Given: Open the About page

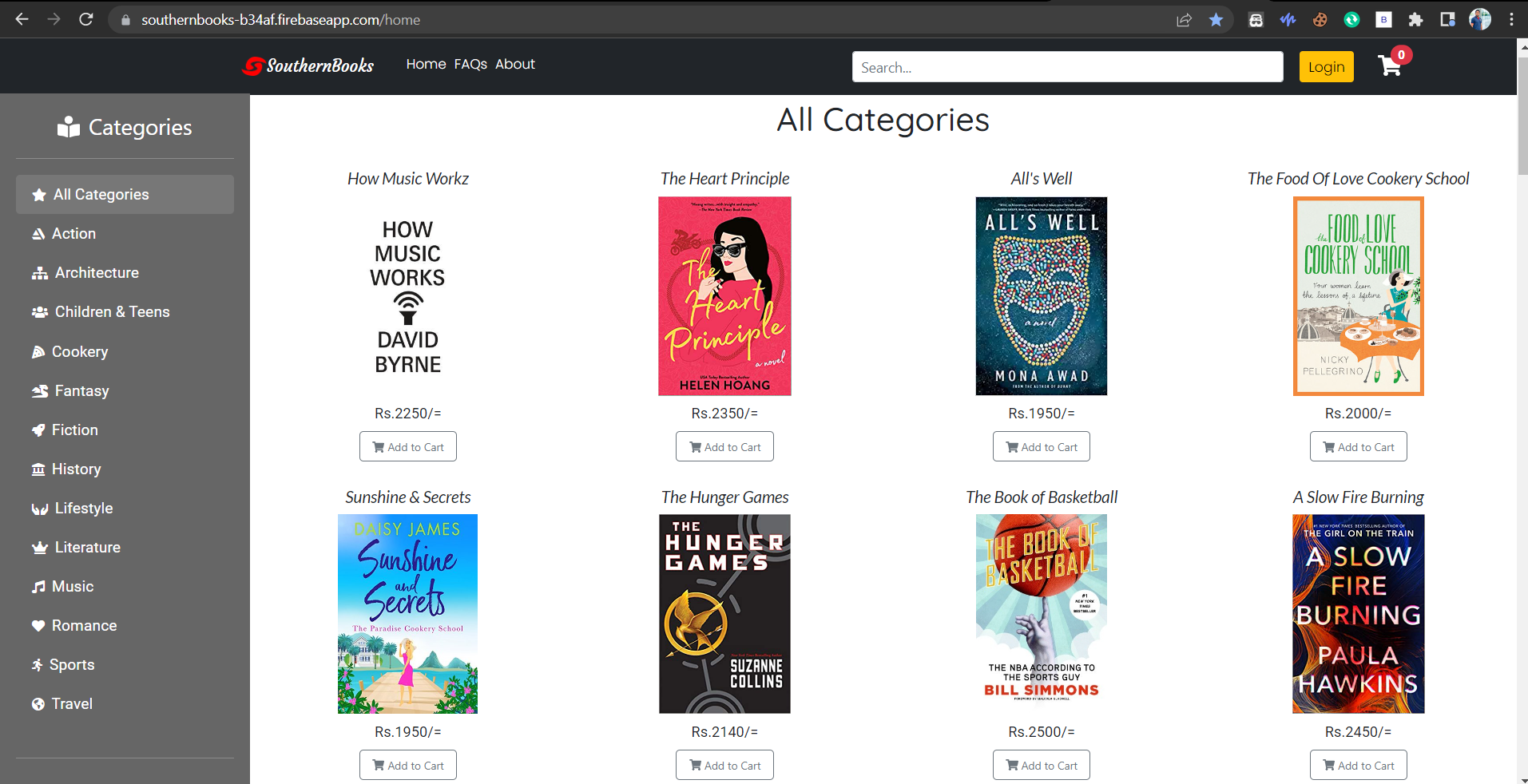Looking at the screenshot, I should pyautogui.click(x=514, y=64).
